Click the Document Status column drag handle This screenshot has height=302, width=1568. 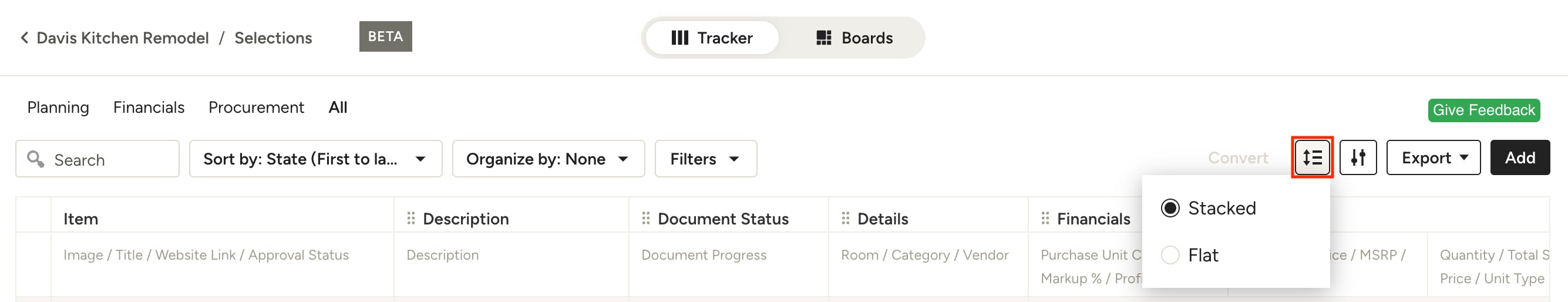tap(646, 218)
